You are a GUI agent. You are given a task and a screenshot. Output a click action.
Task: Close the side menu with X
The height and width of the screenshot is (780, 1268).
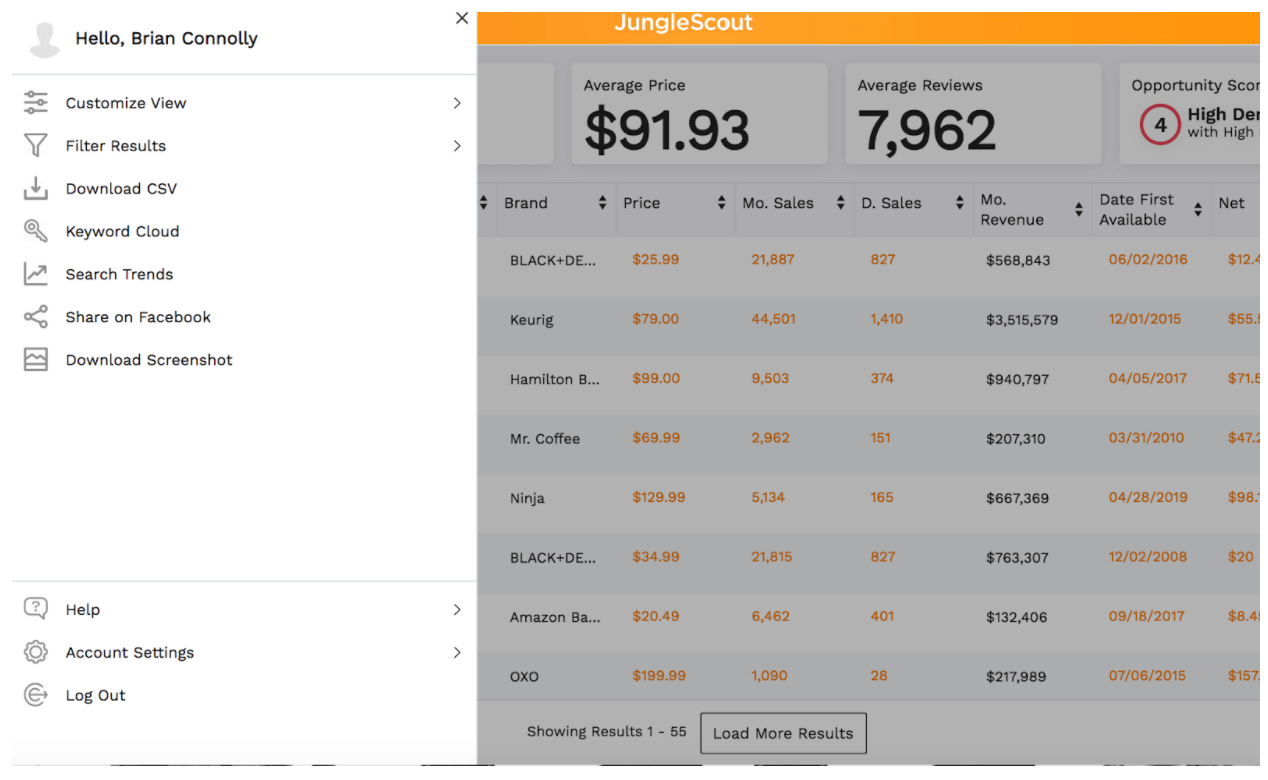461,18
